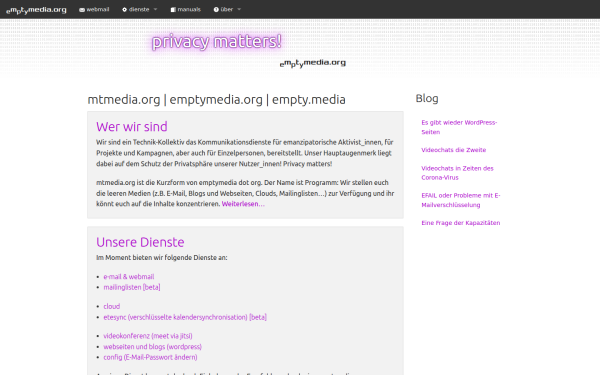Open Eine Frage der Kapazitäten post

[461, 223]
